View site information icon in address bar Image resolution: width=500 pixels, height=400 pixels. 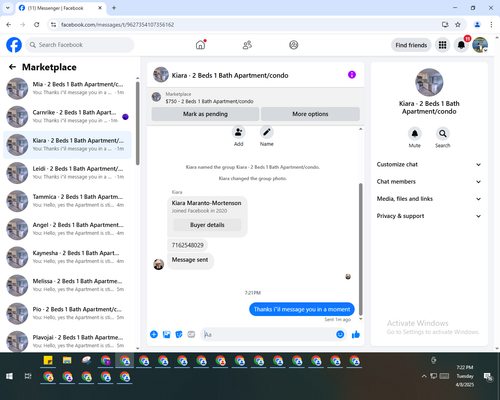(x=53, y=25)
